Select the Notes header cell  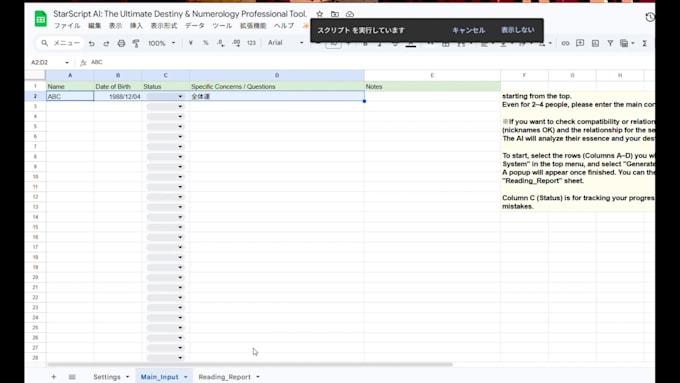(432, 86)
